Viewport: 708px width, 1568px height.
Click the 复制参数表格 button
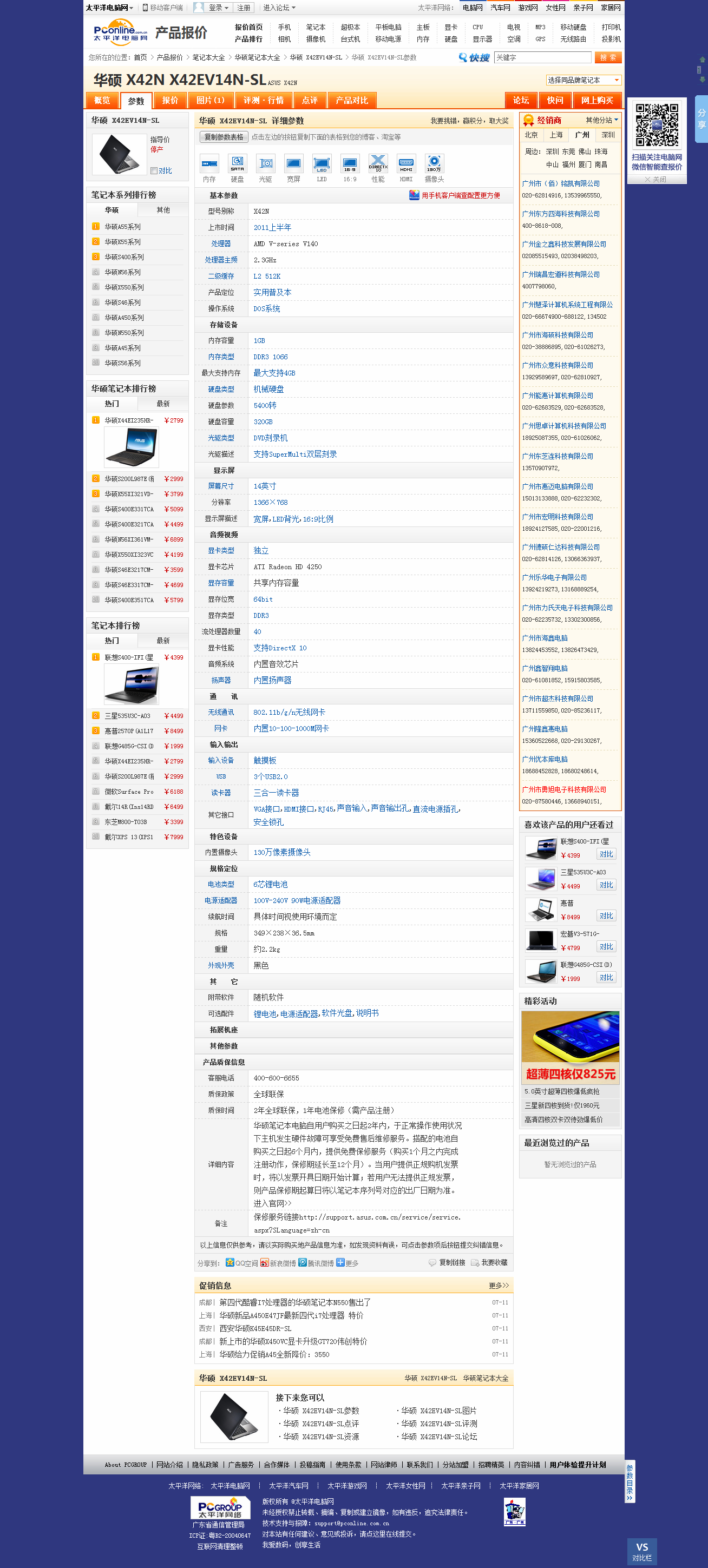[224, 137]
